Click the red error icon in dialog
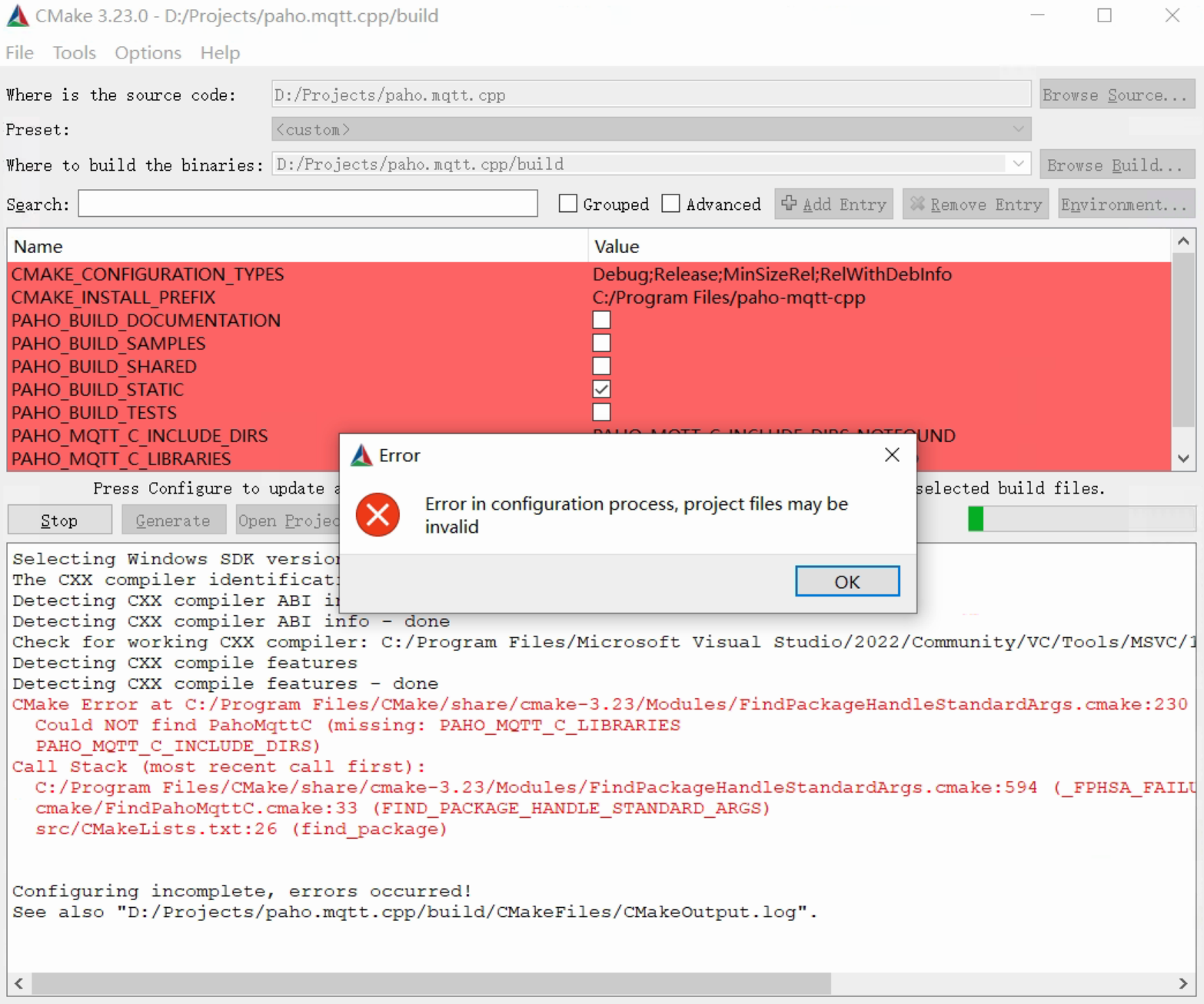This screenshot has height=1004, width=1204. 377,514
